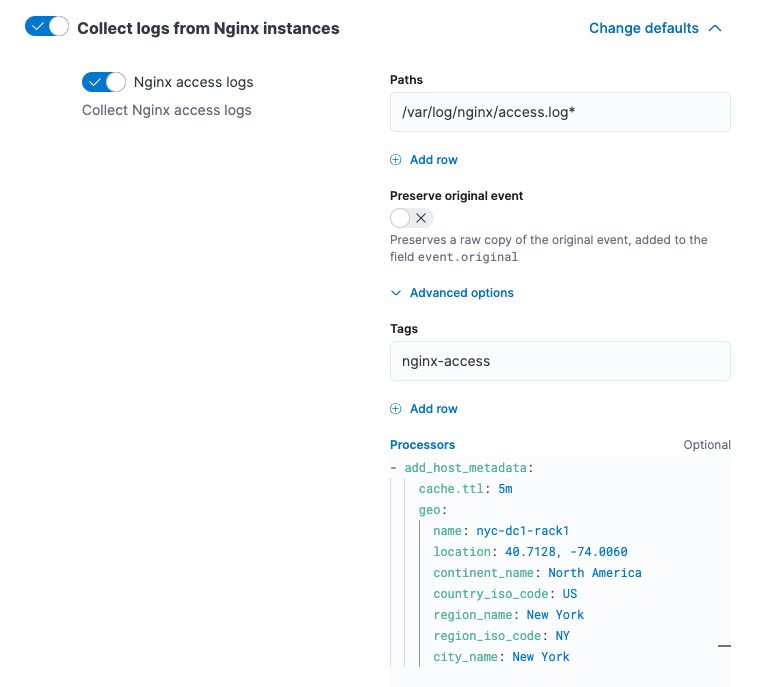Click the chevron-up icon beside Change defaults
This screenshot has height=687, width=782.
click(715, 28)
